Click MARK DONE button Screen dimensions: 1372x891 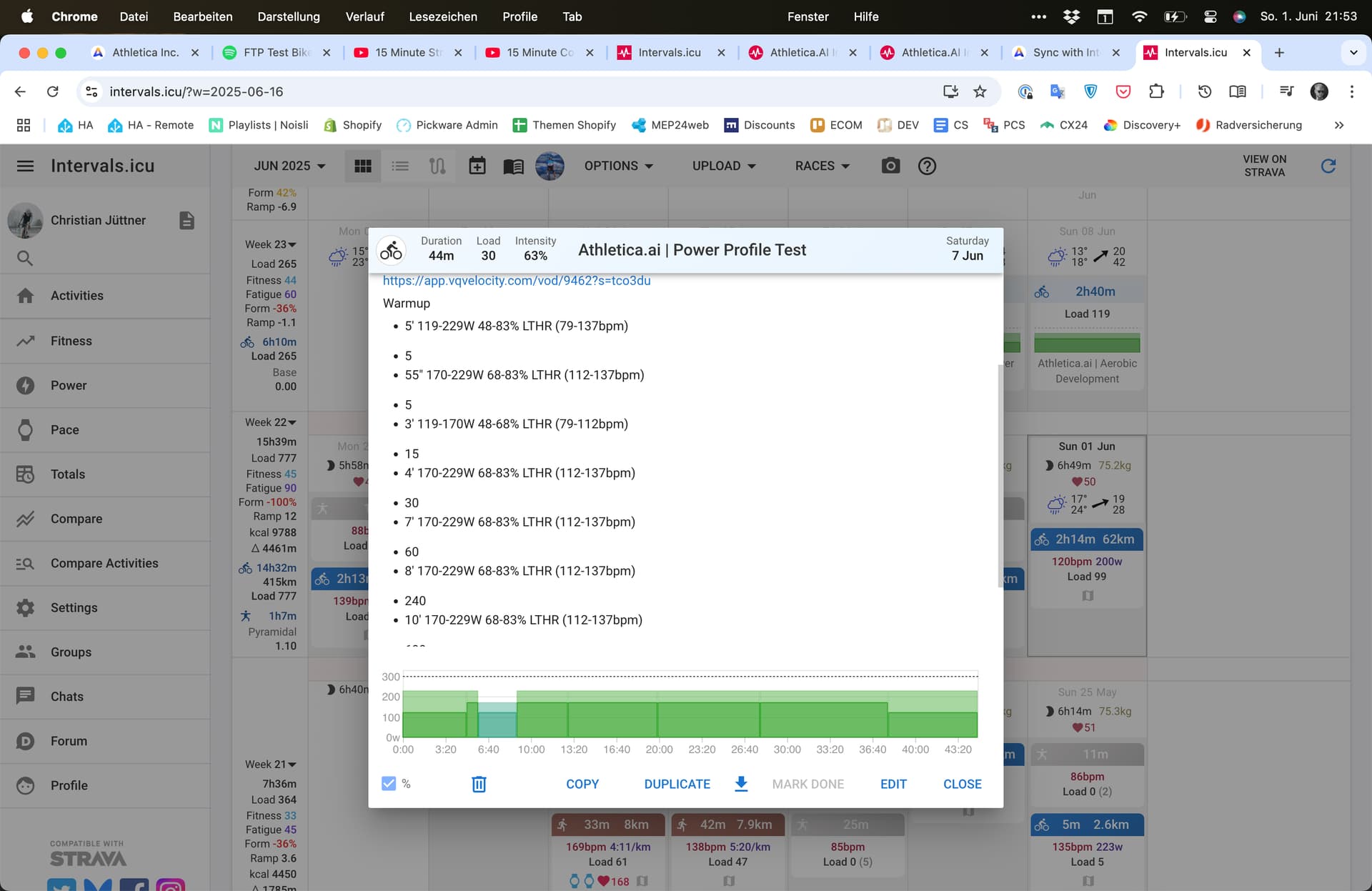point(807,784)
